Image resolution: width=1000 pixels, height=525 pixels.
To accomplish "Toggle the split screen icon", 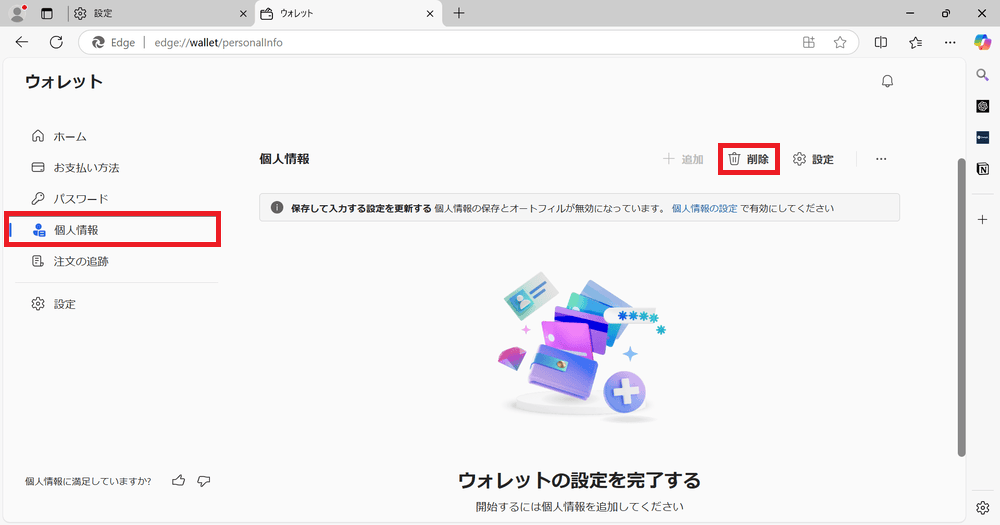I will pos(881,42).
